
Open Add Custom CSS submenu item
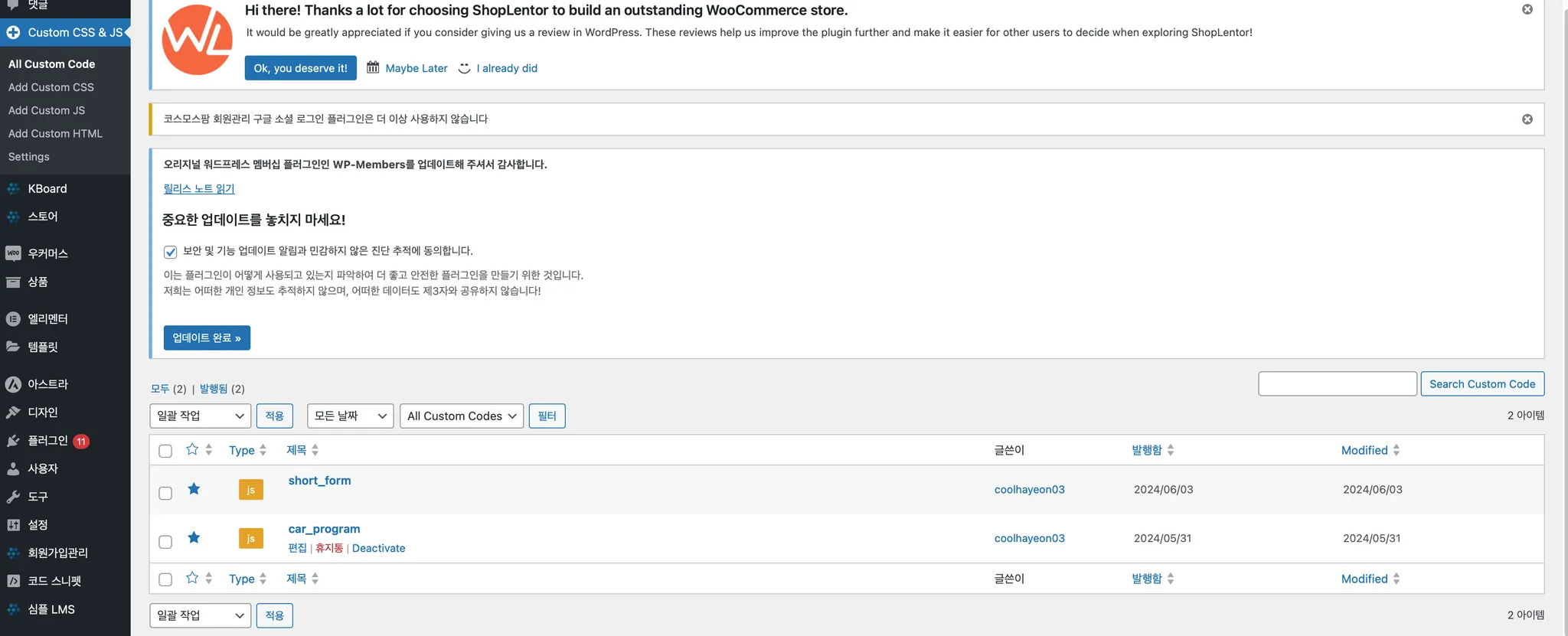pos(51,87)
